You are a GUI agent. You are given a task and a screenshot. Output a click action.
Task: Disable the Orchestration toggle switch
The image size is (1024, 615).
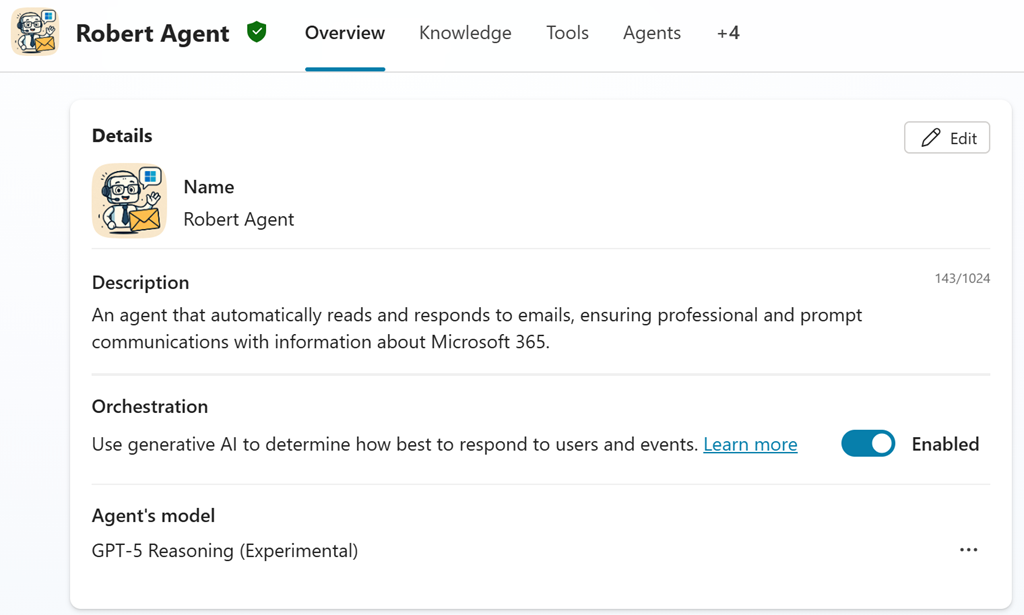[868, 444]
